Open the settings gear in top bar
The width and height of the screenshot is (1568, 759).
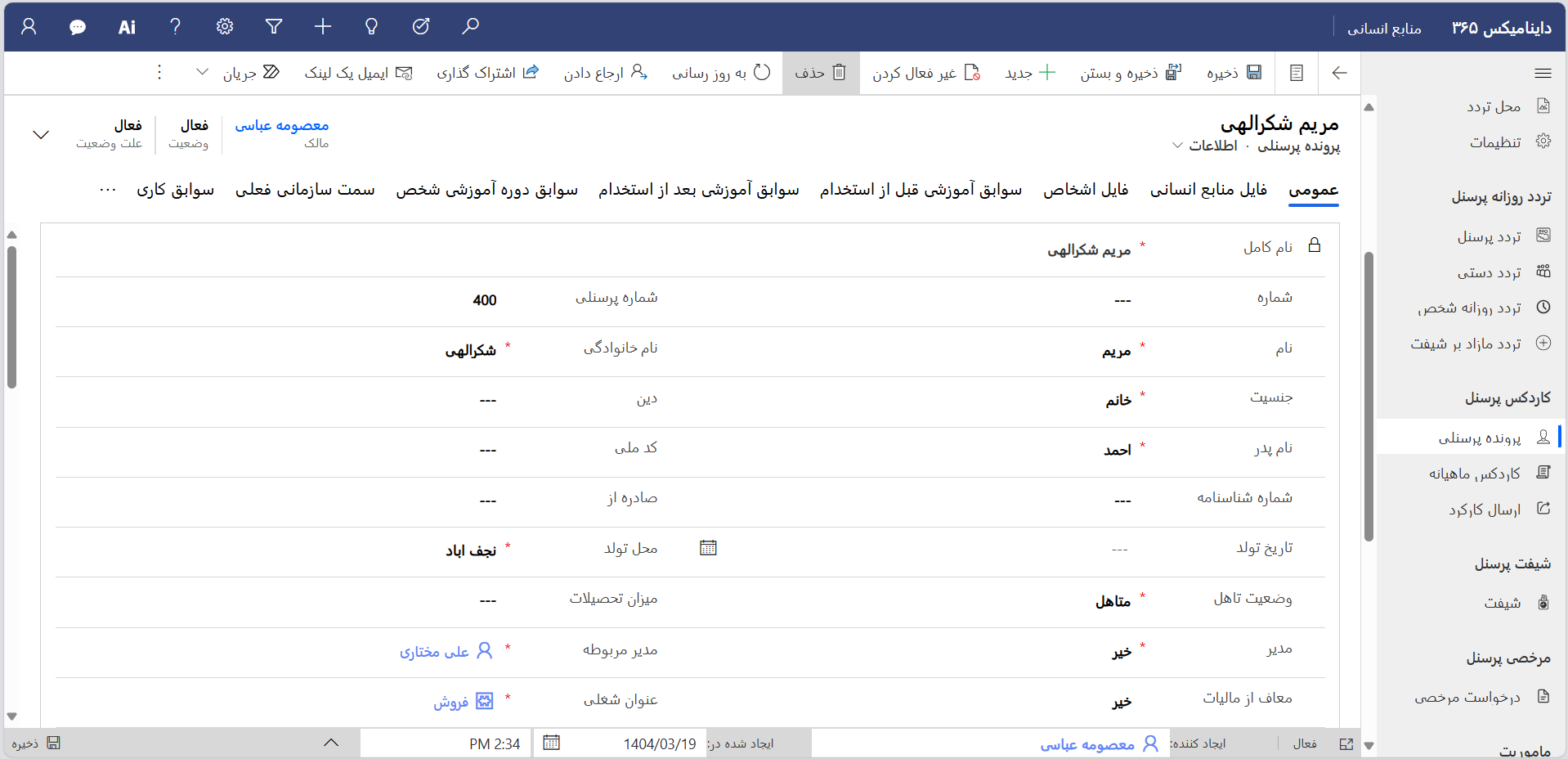pos(225,27)
